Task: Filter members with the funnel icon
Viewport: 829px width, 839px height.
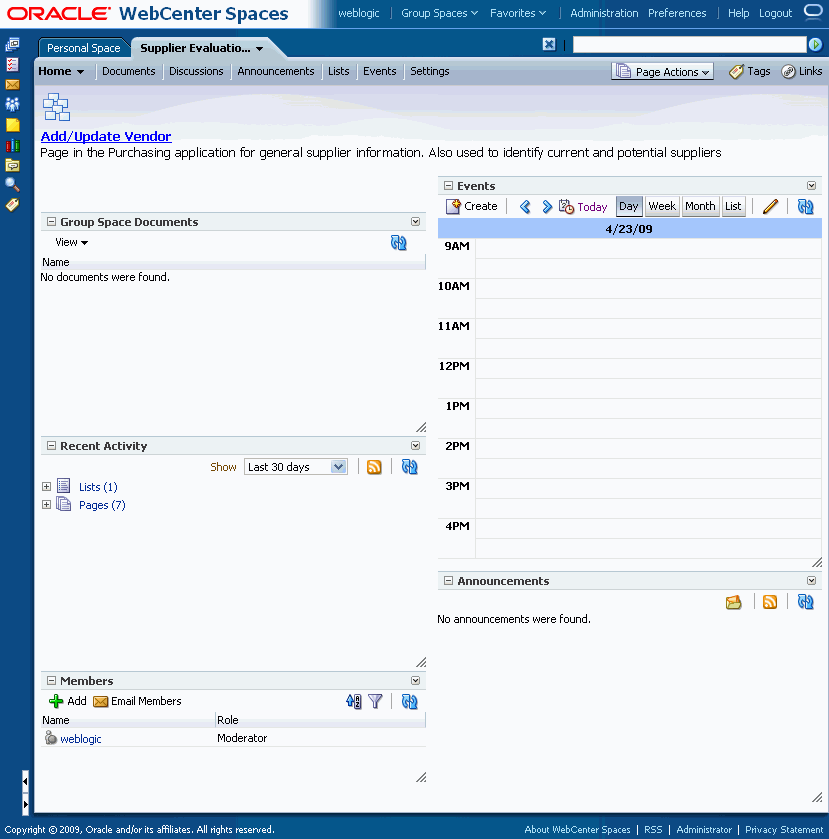Action: [x=375, y=701]
